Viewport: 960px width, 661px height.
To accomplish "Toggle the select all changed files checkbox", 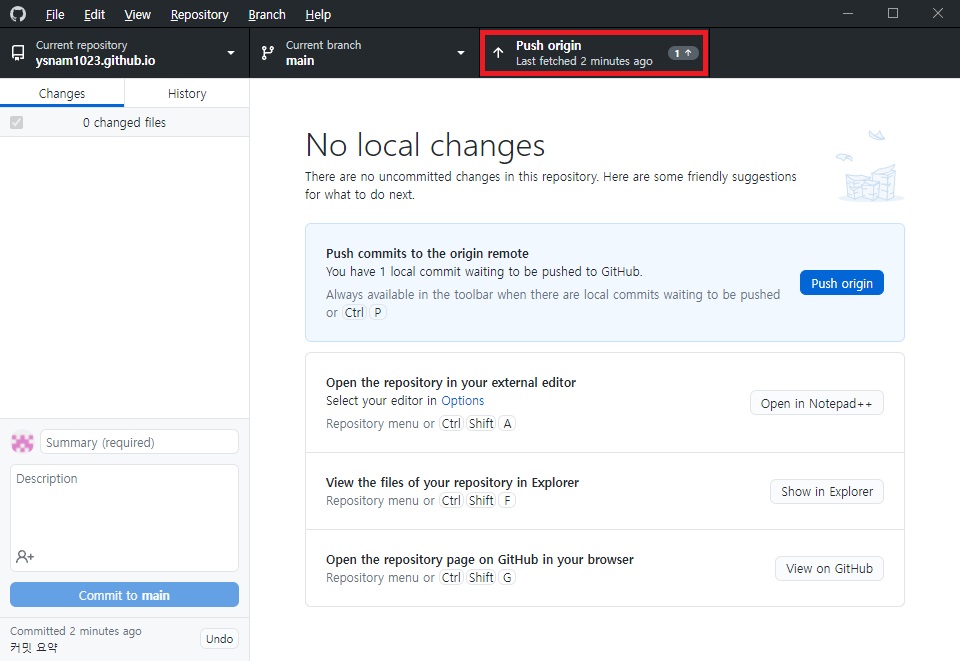I will coord(16,122).
